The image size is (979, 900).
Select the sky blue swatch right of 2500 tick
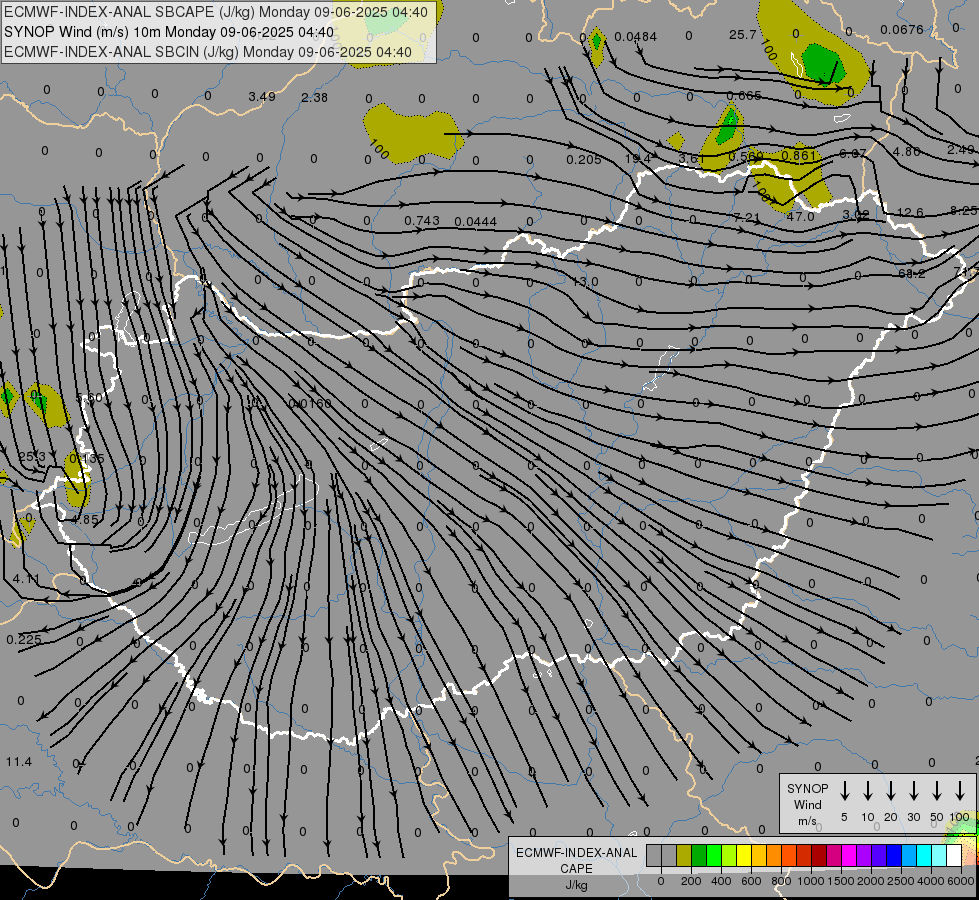tap(908, 855)
